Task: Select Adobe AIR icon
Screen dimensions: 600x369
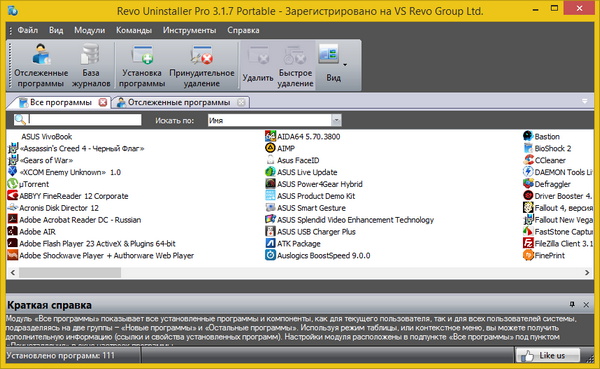Action: (13, 232)
